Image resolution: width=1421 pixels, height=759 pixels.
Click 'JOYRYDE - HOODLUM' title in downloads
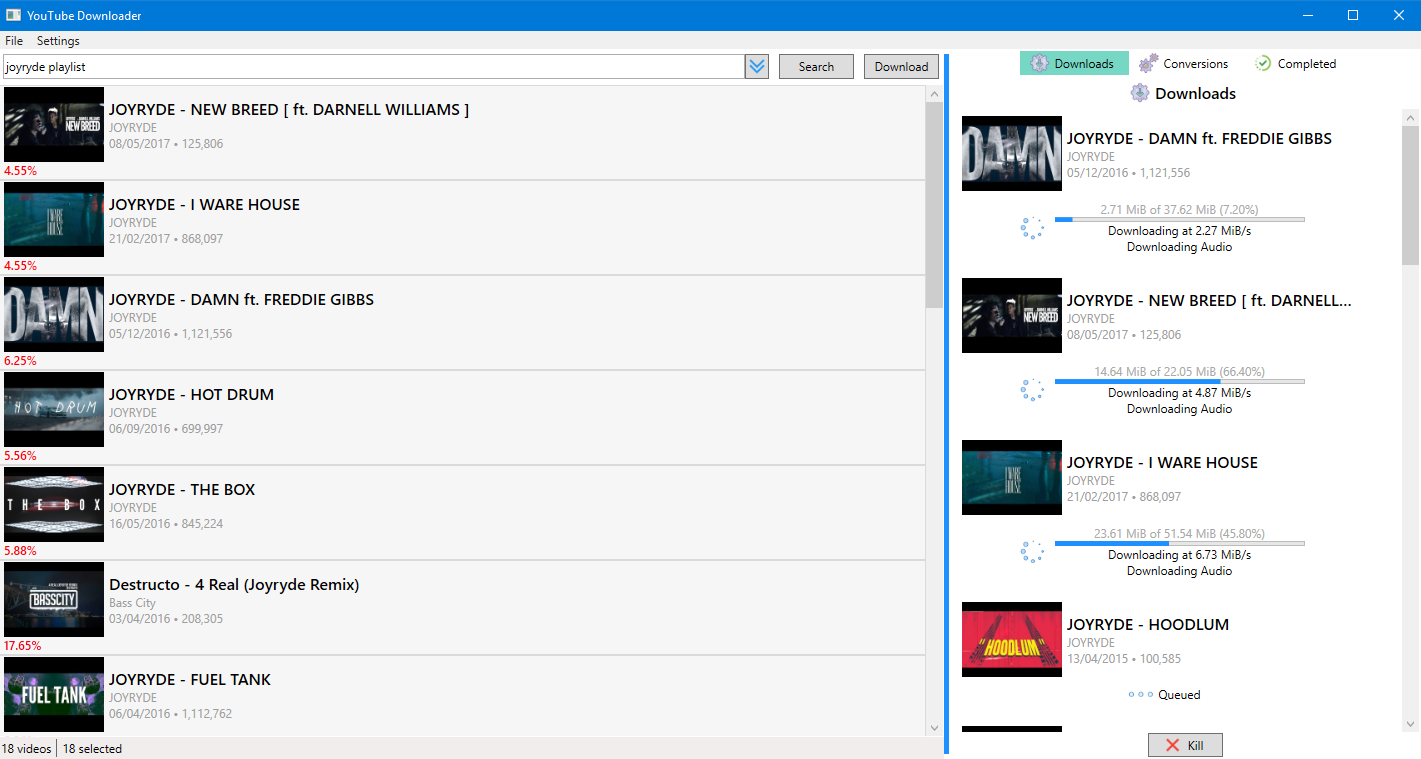[x=1148, y=624]
